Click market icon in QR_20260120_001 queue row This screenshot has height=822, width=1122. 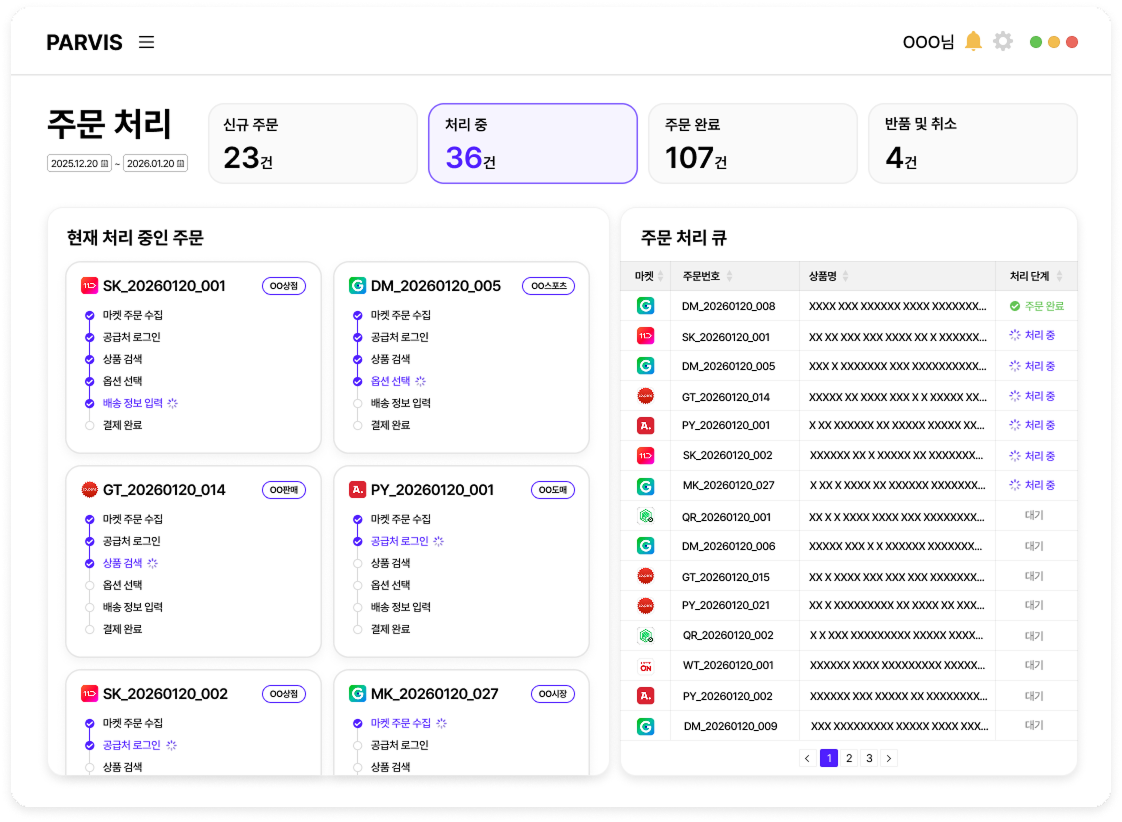(x=645, y=516)
